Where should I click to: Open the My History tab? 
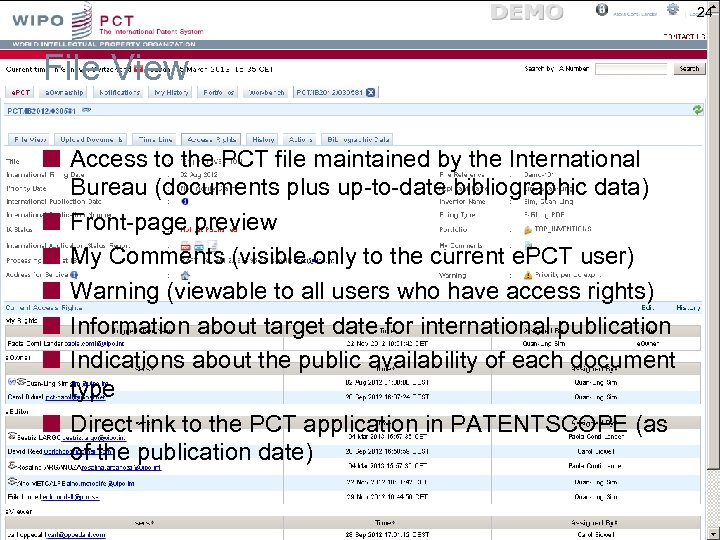[171, 92]
